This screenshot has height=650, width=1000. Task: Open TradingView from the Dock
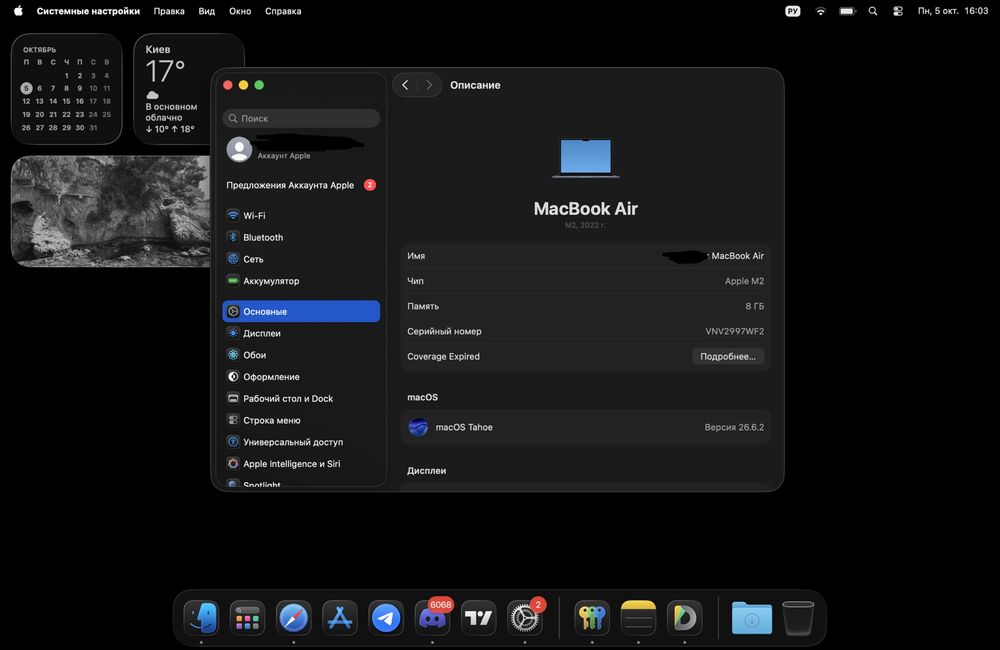point(478,617)
